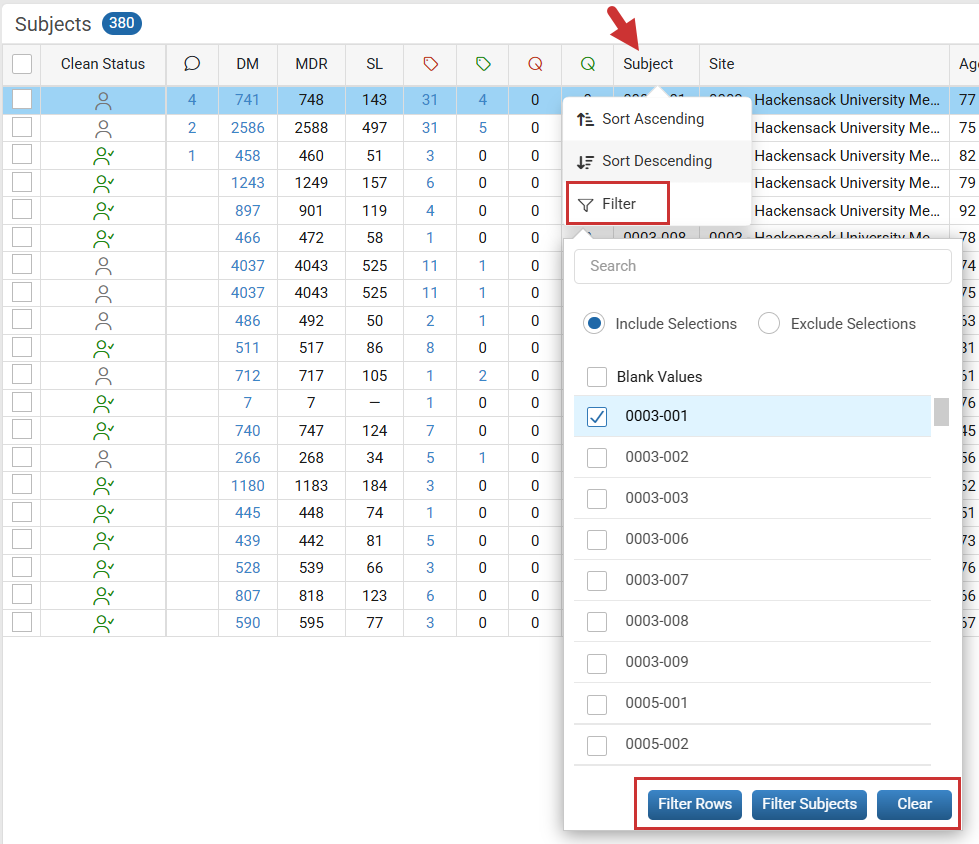Viewport: 979px width, 844px height.
Task: Click clean status icon in DM 741 row
Action: pos(103,101)
